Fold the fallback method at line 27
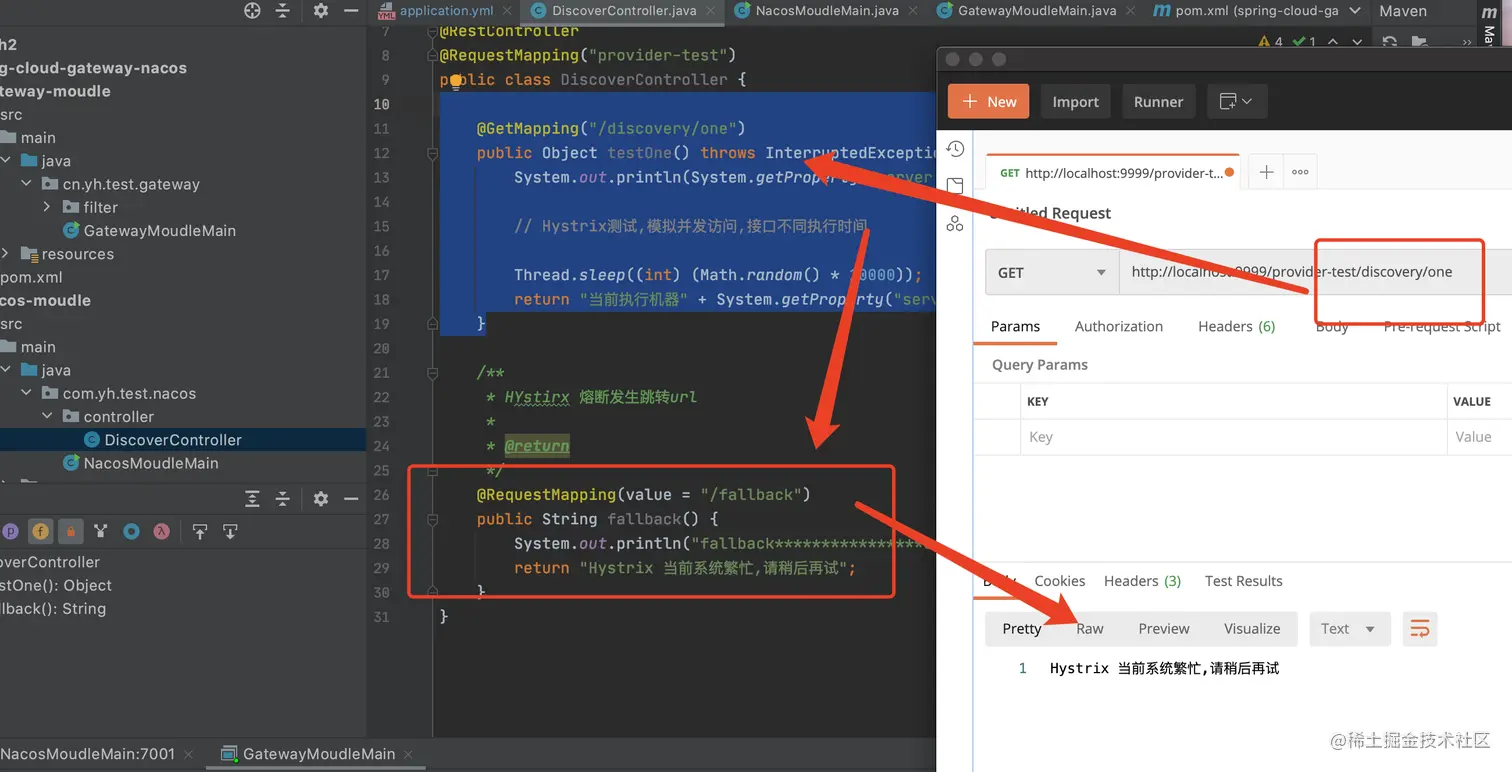This screenshot has height=772, width=1512. [432, 519]
